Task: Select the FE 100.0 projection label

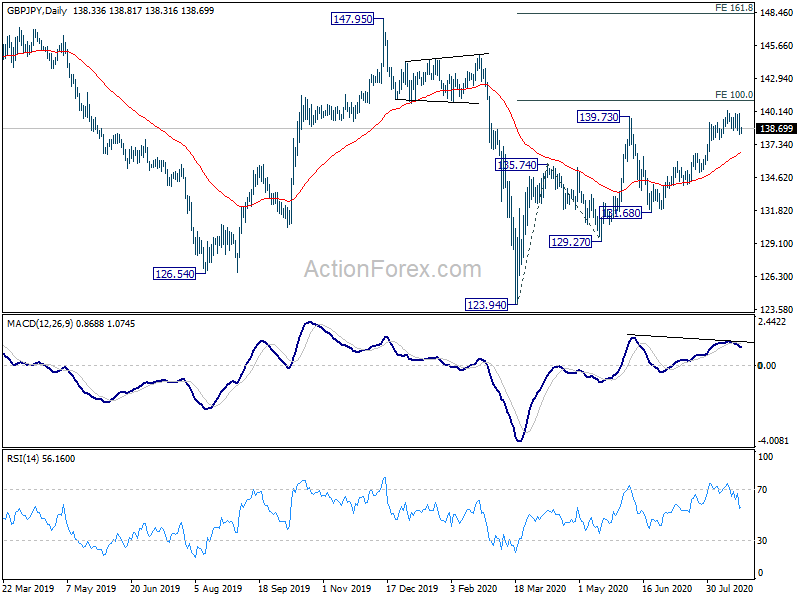Action: coord(734,95)
